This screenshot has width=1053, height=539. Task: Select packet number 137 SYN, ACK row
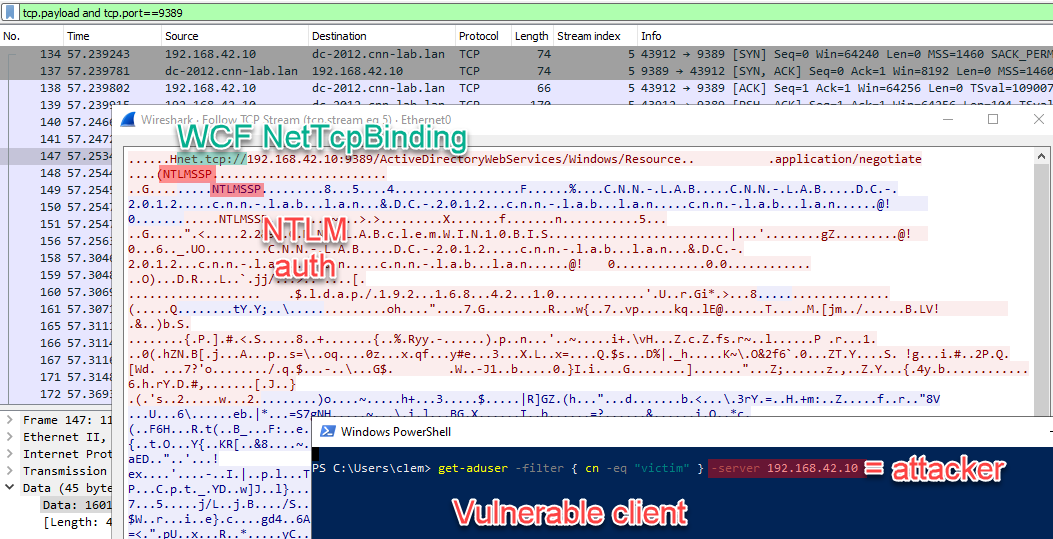coord(526,70)
